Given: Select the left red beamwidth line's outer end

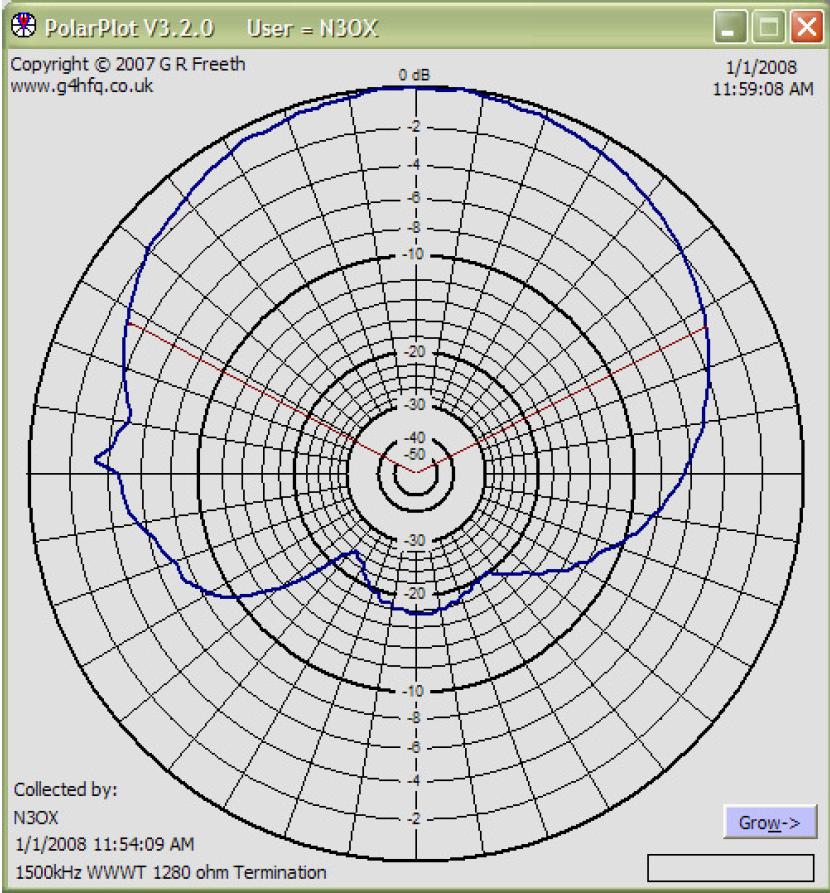Looking at the screenshot, I should [x=128, y=323].
